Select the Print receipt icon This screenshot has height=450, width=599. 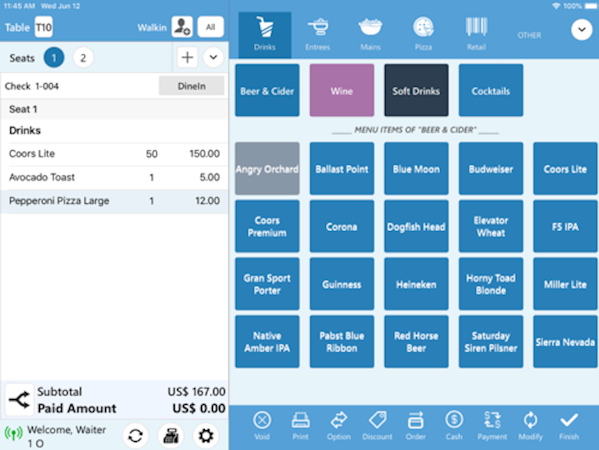(301, 421)
